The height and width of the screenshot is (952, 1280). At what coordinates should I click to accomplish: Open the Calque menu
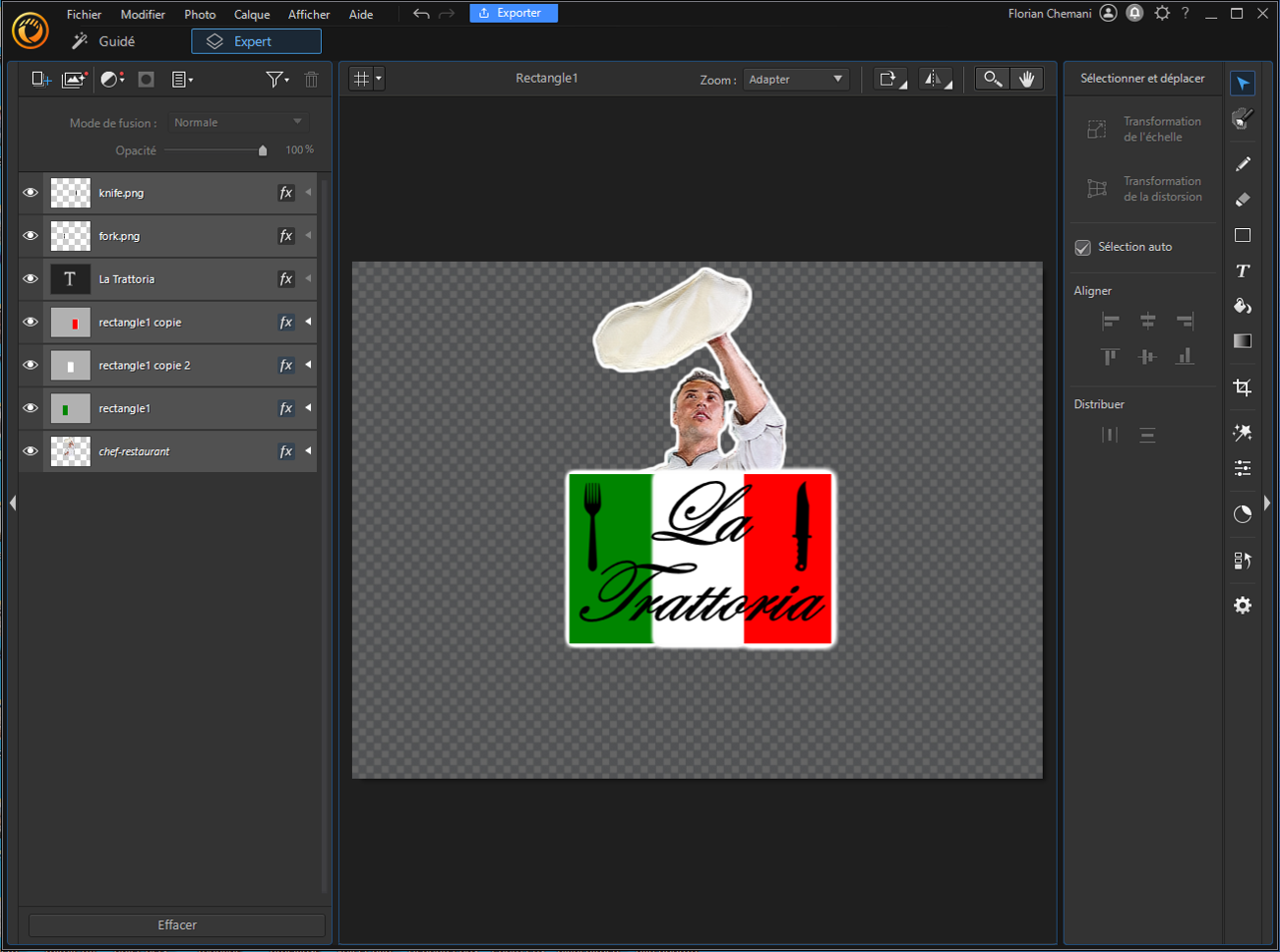click(x=252, y=15)
